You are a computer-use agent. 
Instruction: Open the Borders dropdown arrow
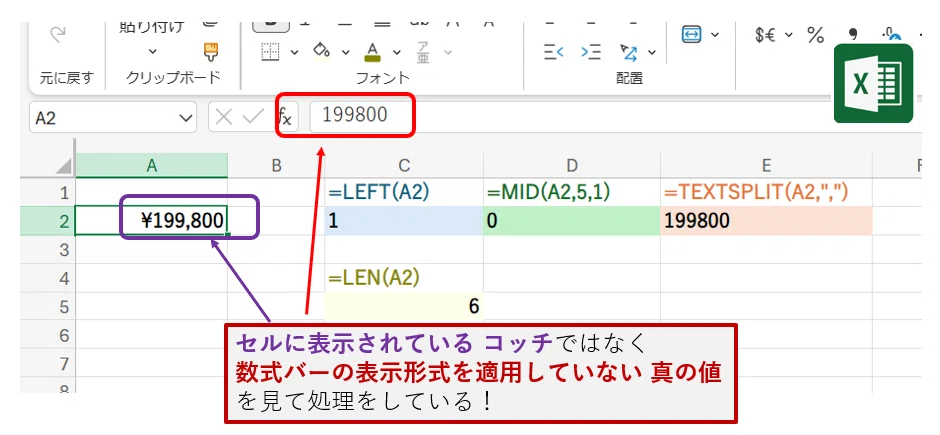point(294,52)
